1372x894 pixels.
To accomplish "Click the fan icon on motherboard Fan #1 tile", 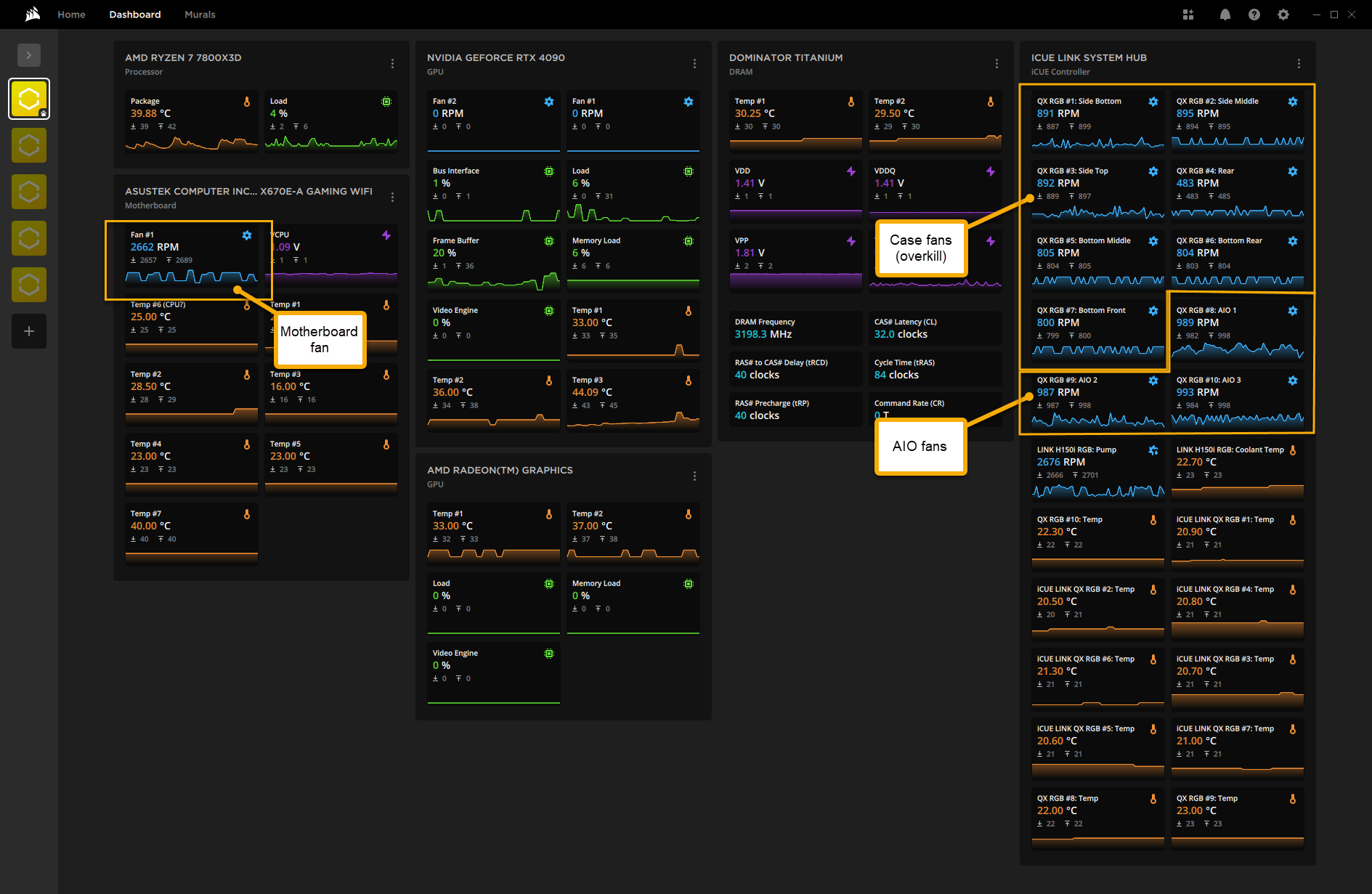I will 247,235.
